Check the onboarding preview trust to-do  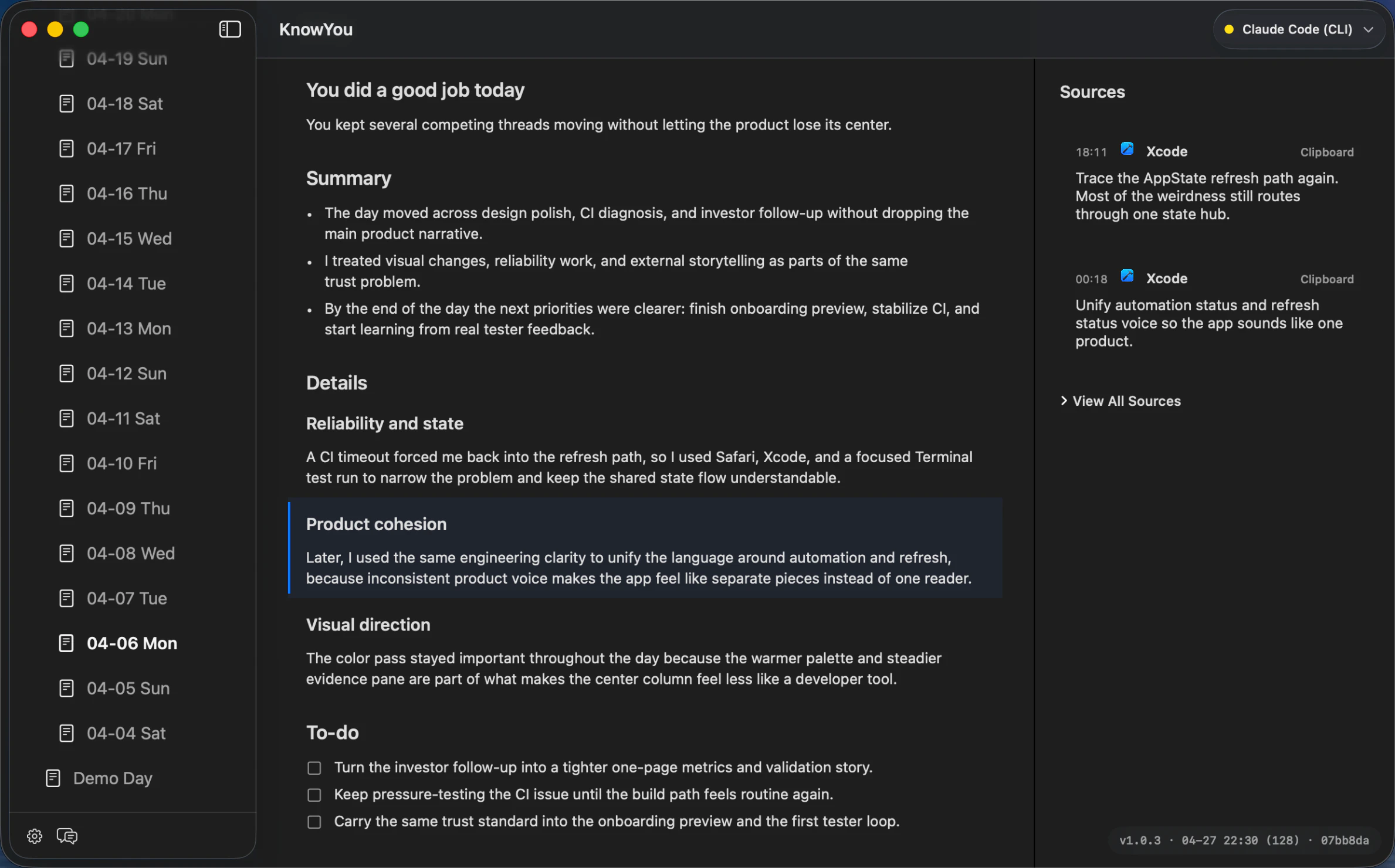click(314, 822)
